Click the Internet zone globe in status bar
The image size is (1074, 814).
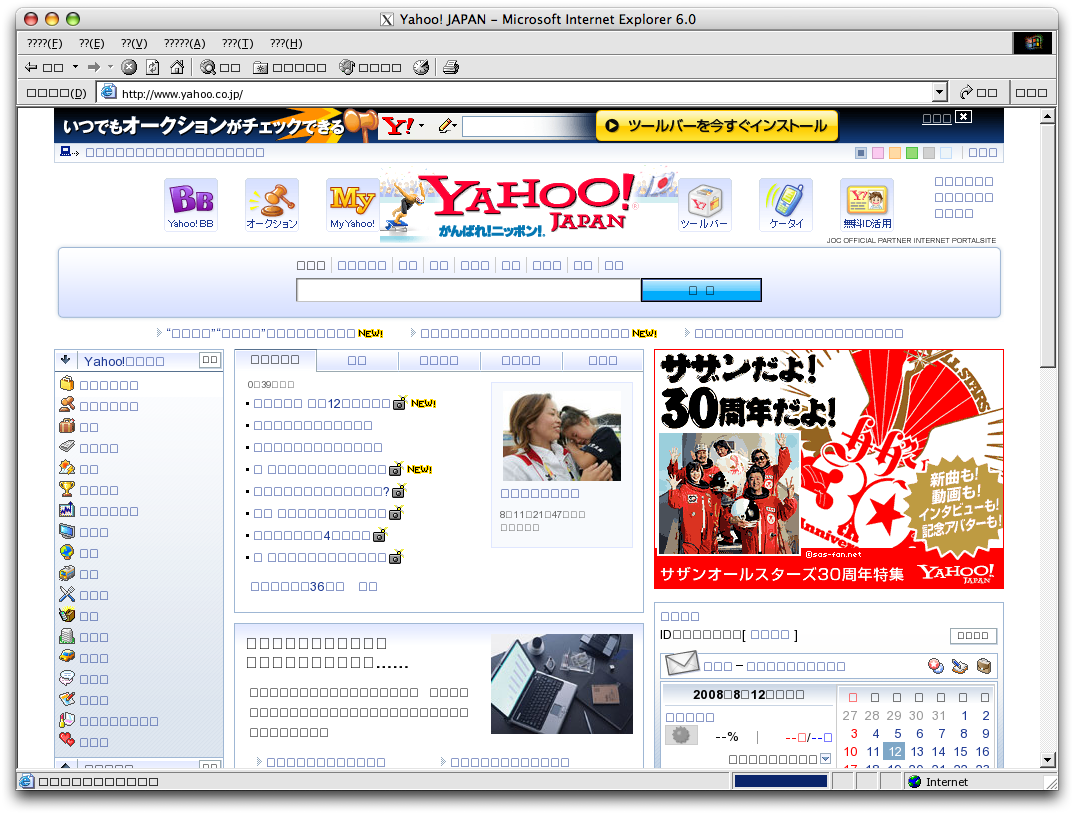pyautogui.click(x=914, y=782)
